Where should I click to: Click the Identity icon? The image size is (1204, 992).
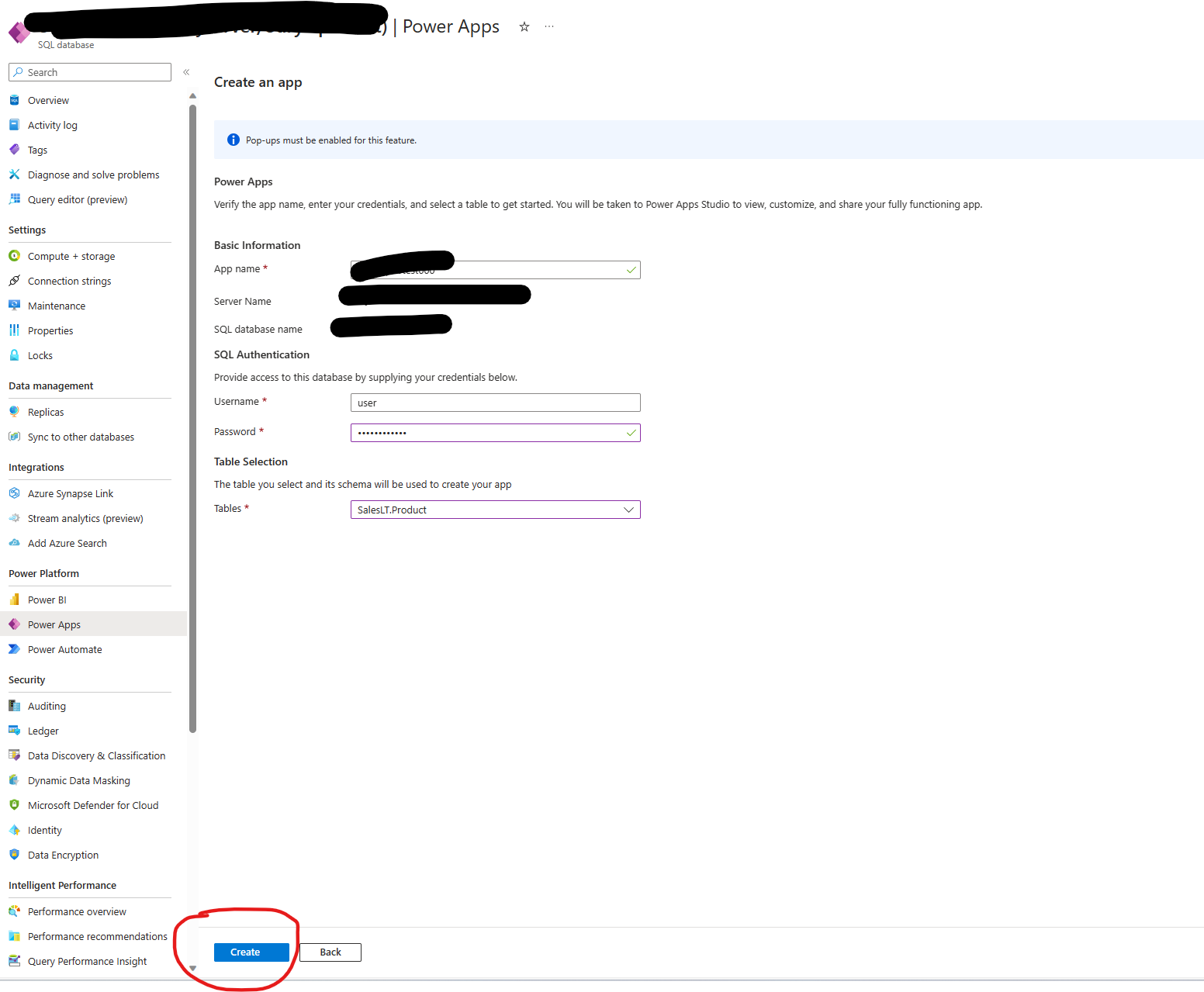(x=14, y=830)
